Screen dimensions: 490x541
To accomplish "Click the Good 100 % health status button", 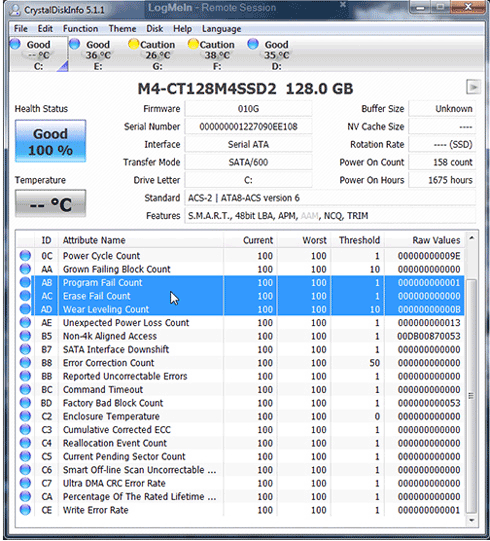I will [50, 141].
